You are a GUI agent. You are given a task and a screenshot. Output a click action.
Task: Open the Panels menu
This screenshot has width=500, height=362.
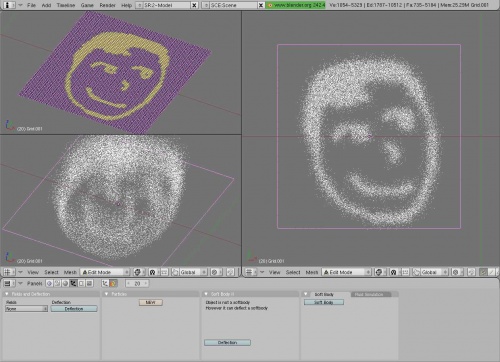coord(34,284)
